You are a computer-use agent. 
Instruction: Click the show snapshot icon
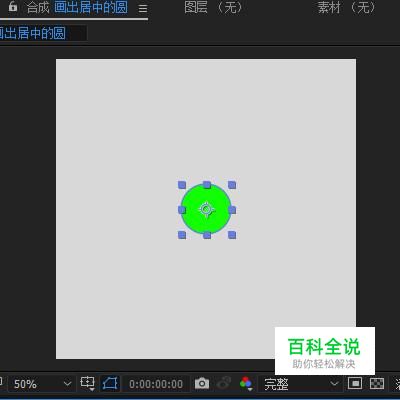click(224, 384)
